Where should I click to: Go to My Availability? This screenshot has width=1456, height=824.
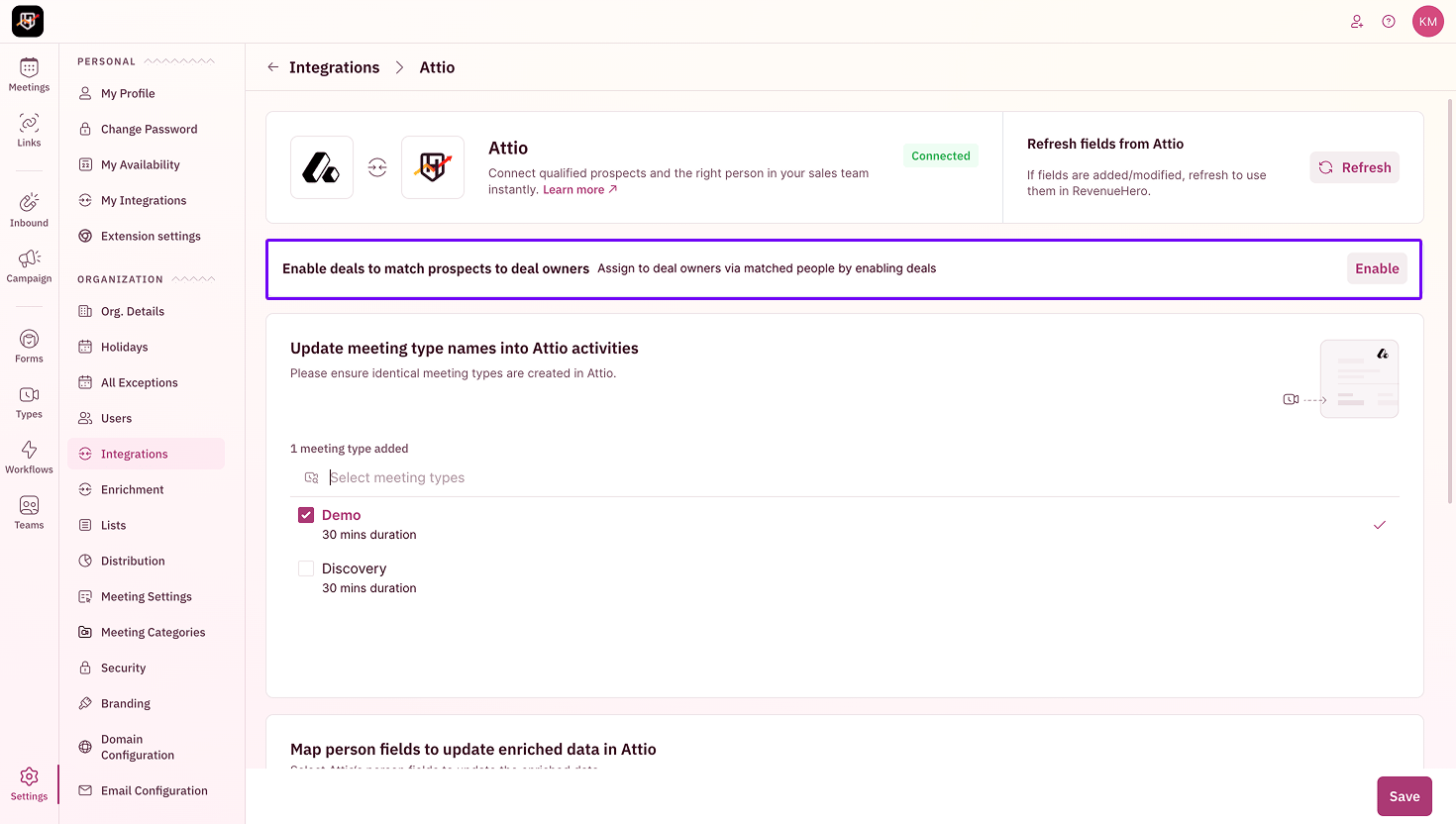click(147, 164)
